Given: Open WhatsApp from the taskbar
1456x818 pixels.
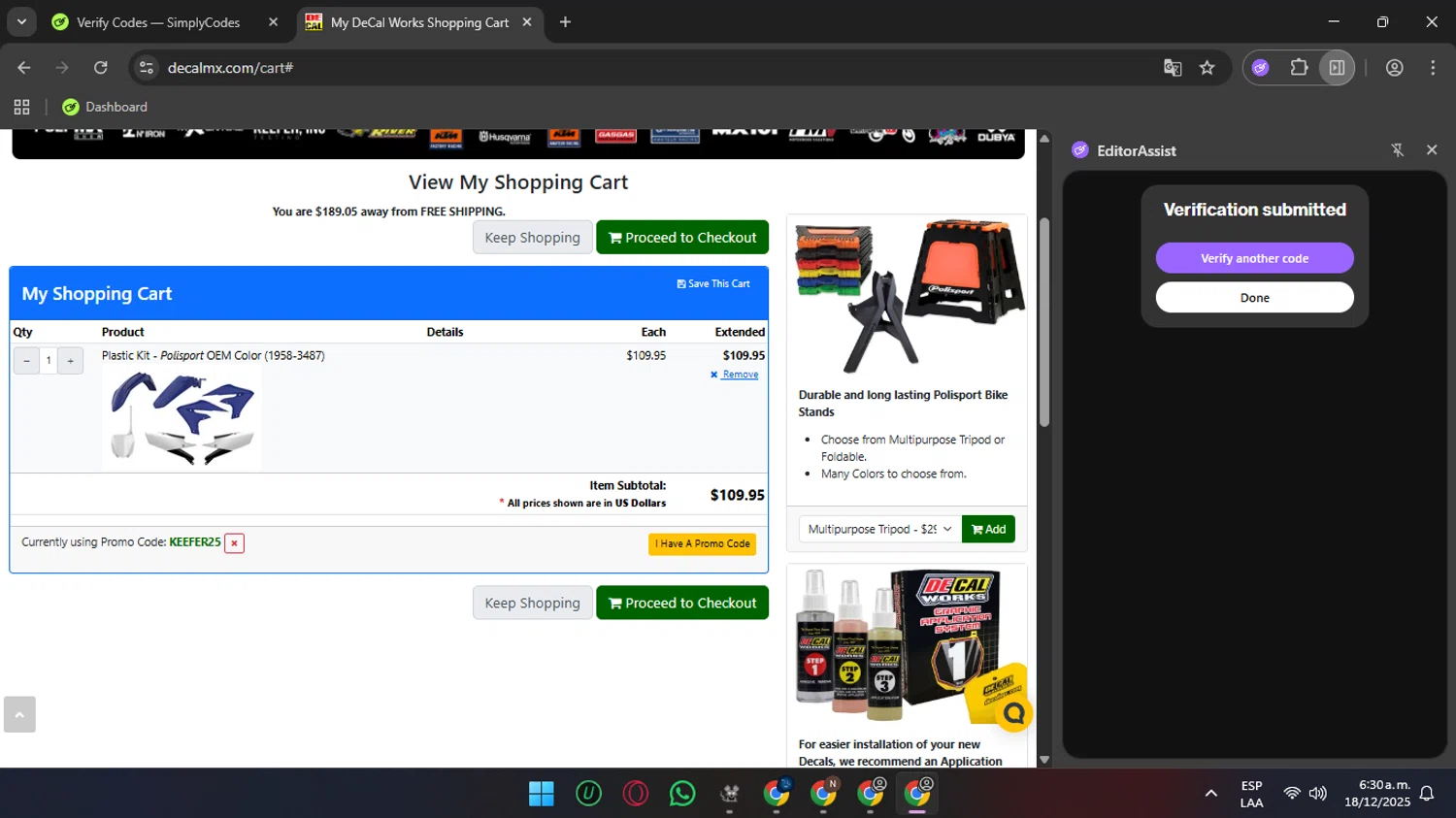Looking at the screenshot, I should [x=682, y=794].
